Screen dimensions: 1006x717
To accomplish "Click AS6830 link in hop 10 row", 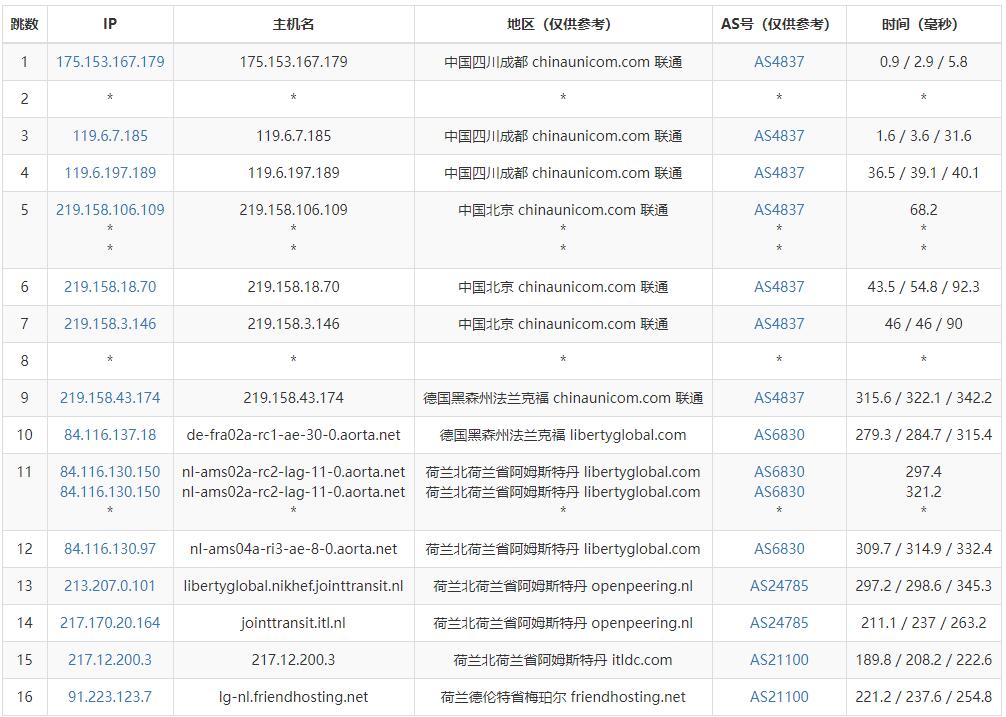I will 779,435.
